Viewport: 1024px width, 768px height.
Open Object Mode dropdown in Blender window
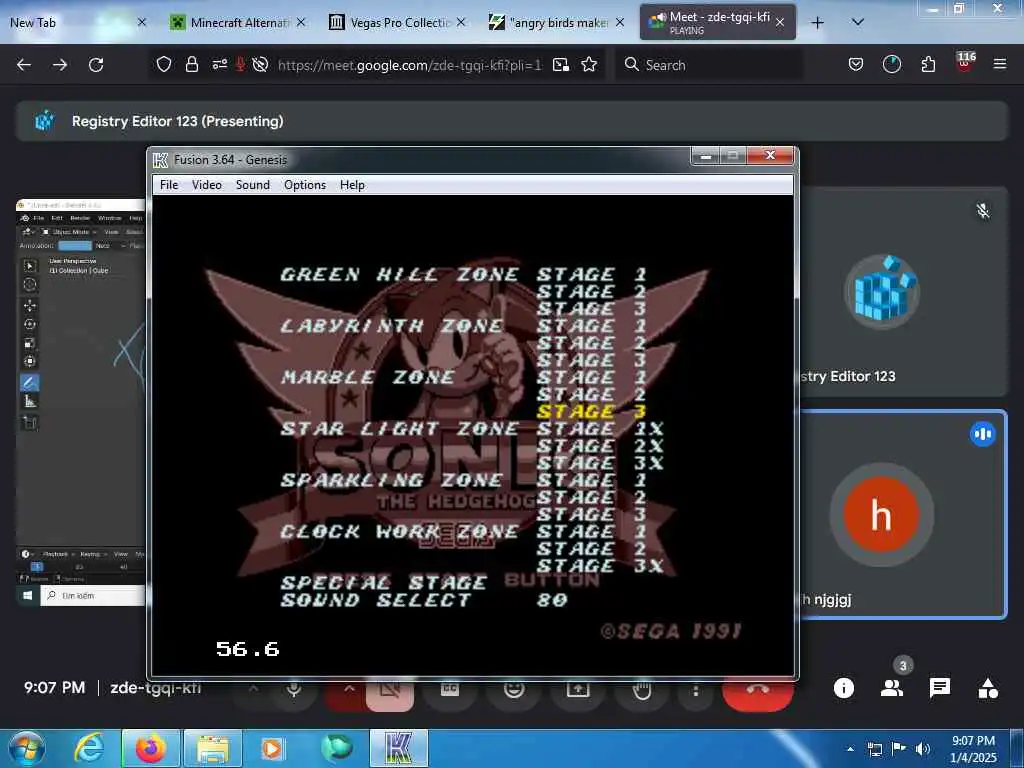[70, 232]
